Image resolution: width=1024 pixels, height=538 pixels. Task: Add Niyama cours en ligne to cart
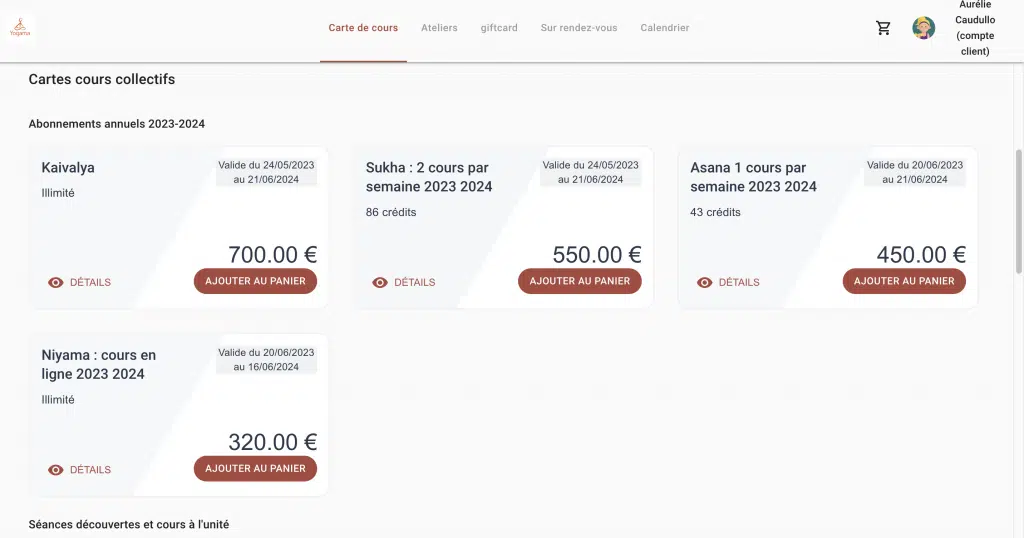click(x=255, y=468)
